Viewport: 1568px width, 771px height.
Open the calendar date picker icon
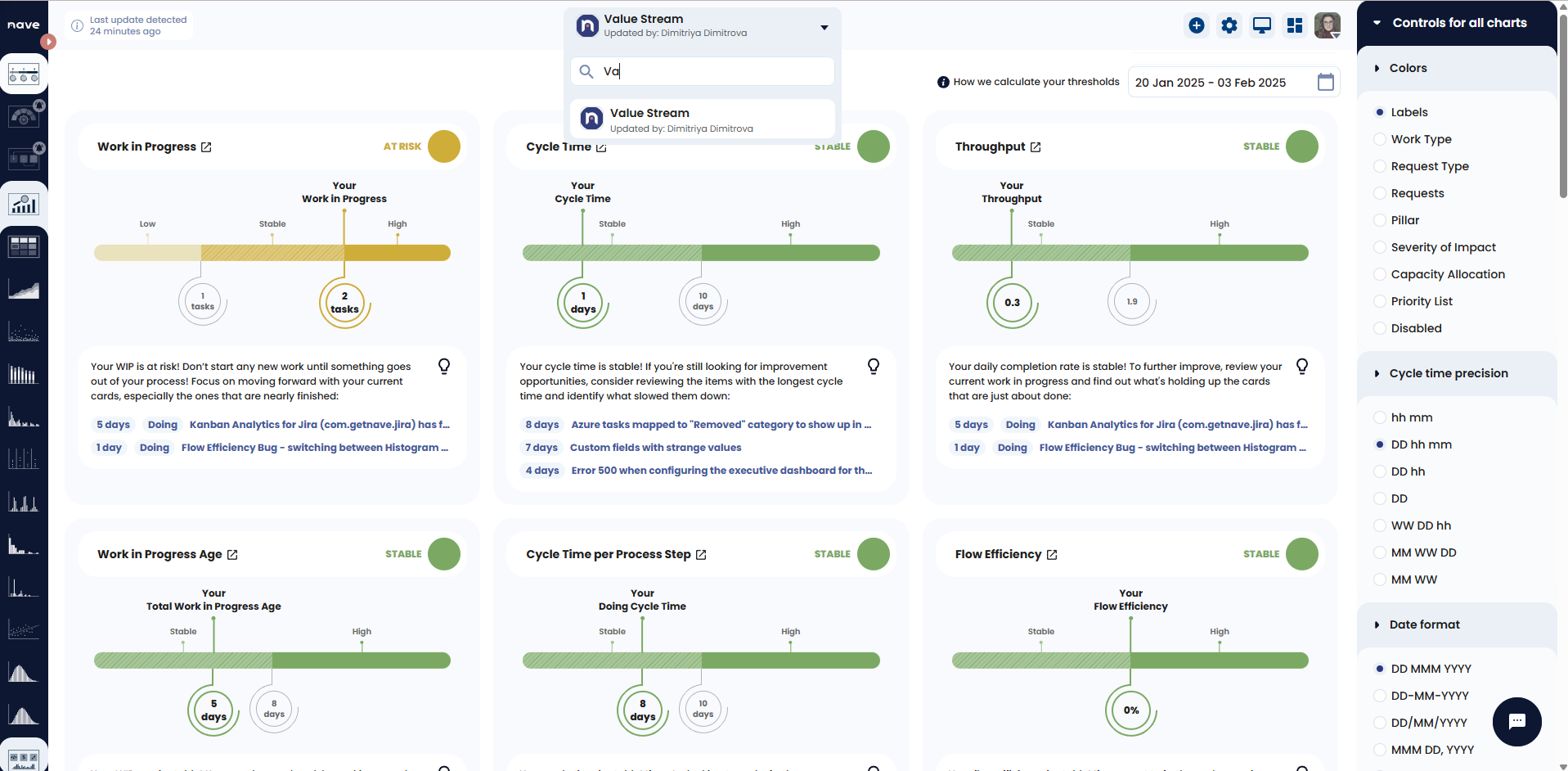[1325, 82]
